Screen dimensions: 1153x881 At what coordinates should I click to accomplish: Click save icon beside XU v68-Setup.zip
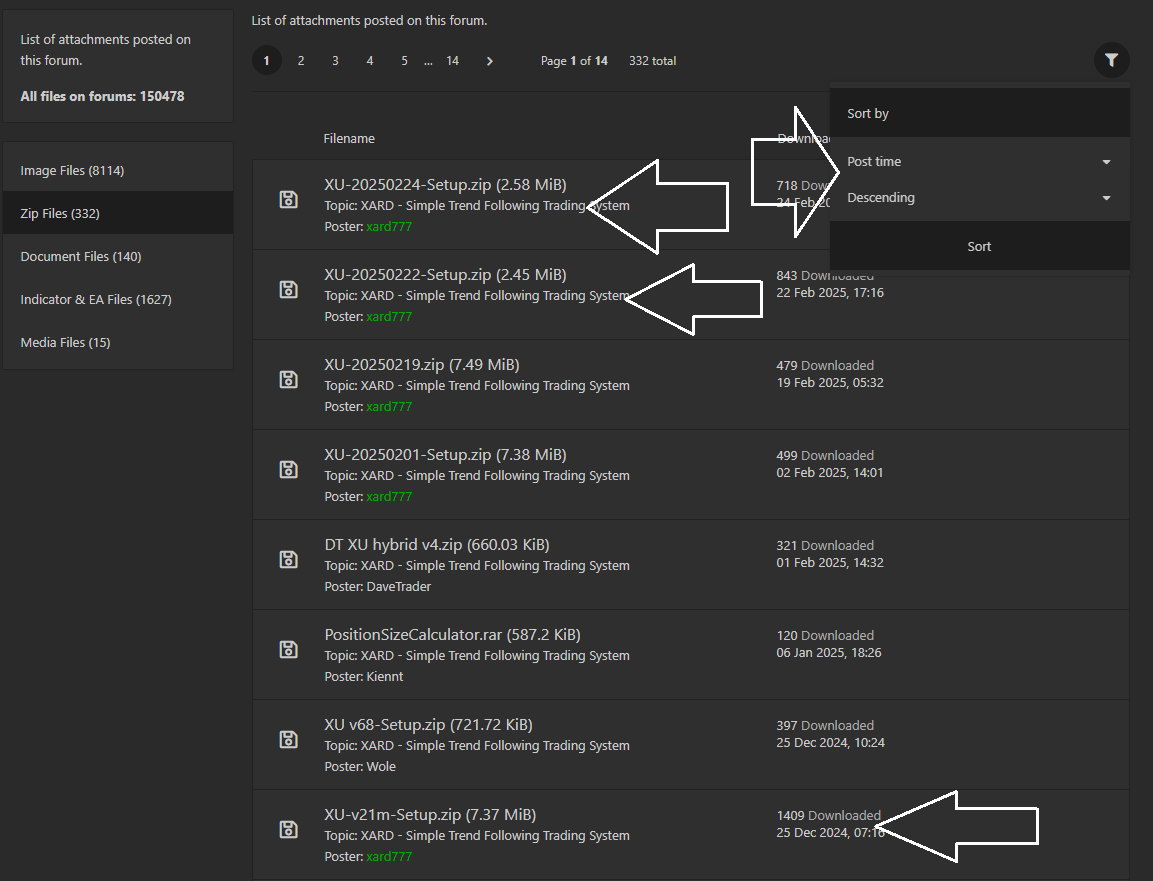tap(288, 739)
